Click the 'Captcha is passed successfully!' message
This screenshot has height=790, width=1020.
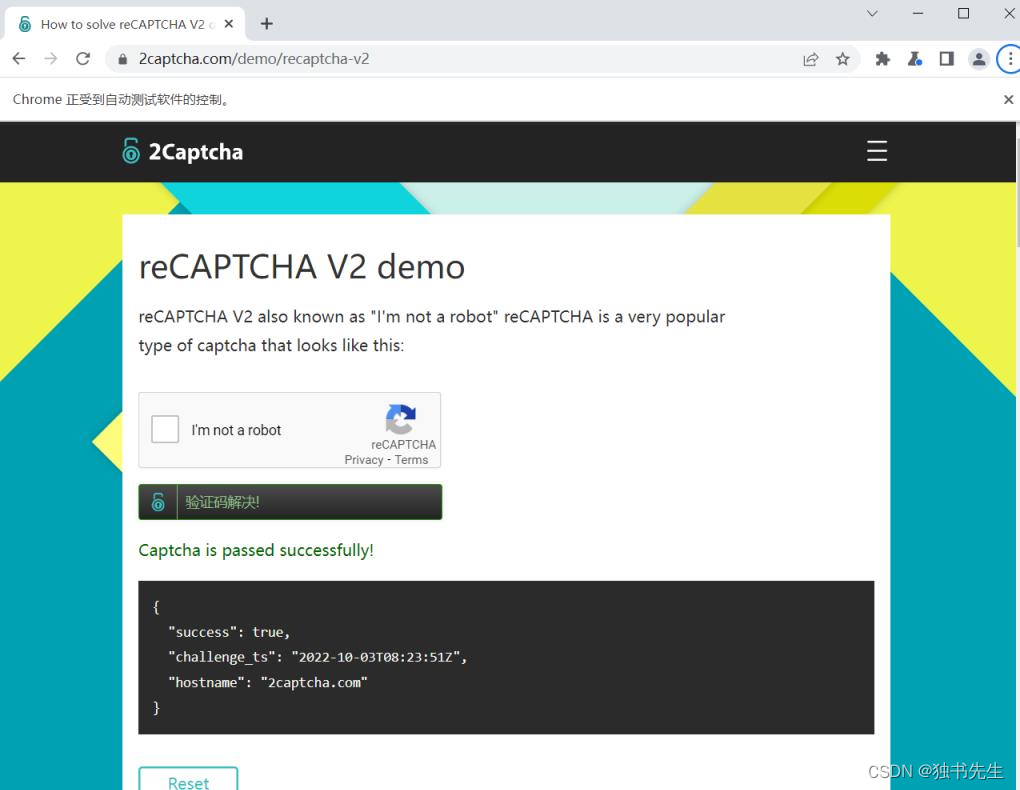[x=256, y=551]
